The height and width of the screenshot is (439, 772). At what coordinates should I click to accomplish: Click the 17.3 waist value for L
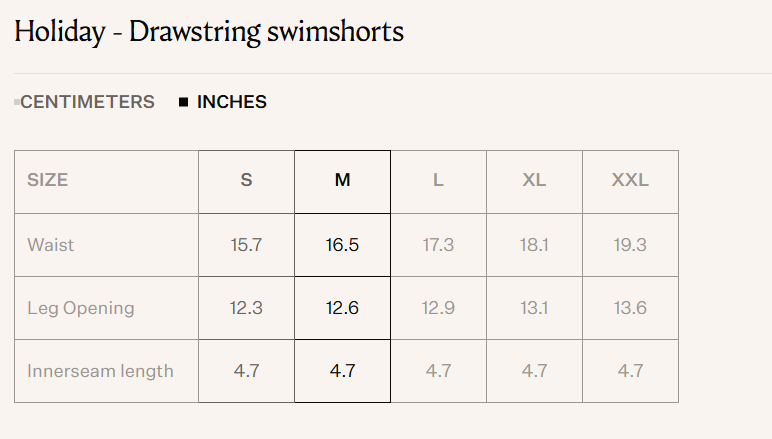point(438,245)
